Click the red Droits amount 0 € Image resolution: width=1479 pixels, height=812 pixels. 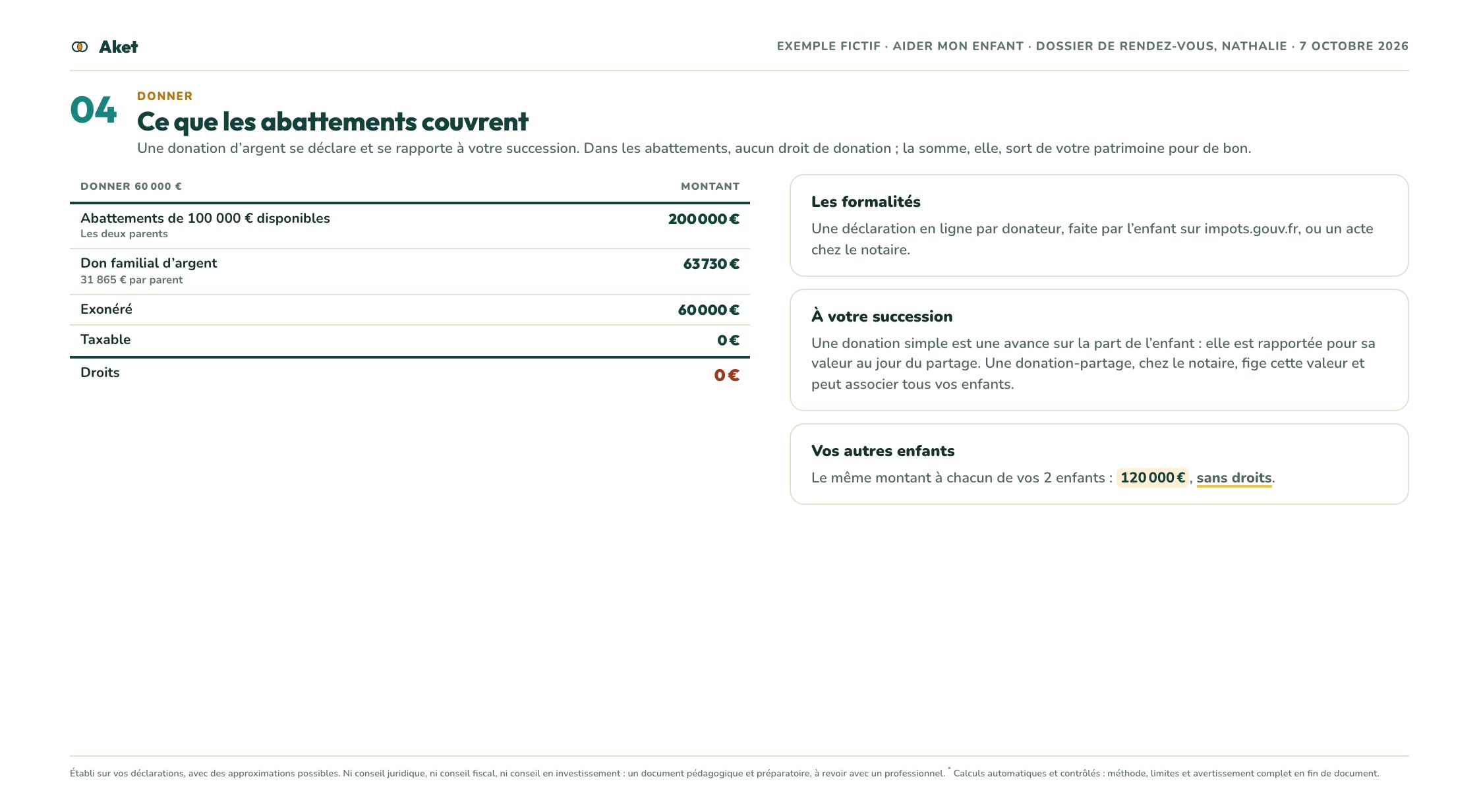[x=726, y=375]
